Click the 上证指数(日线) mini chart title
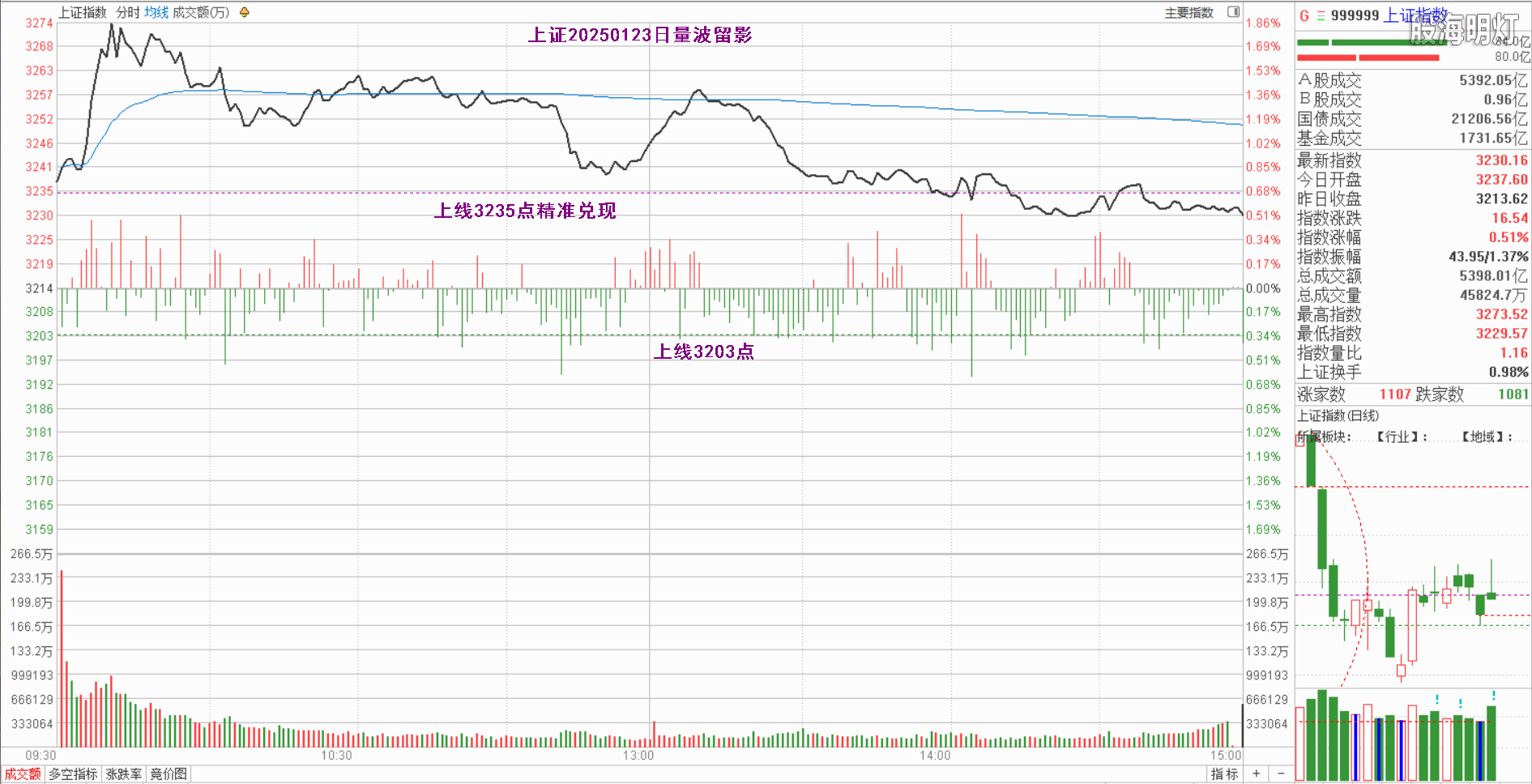 1338,415
